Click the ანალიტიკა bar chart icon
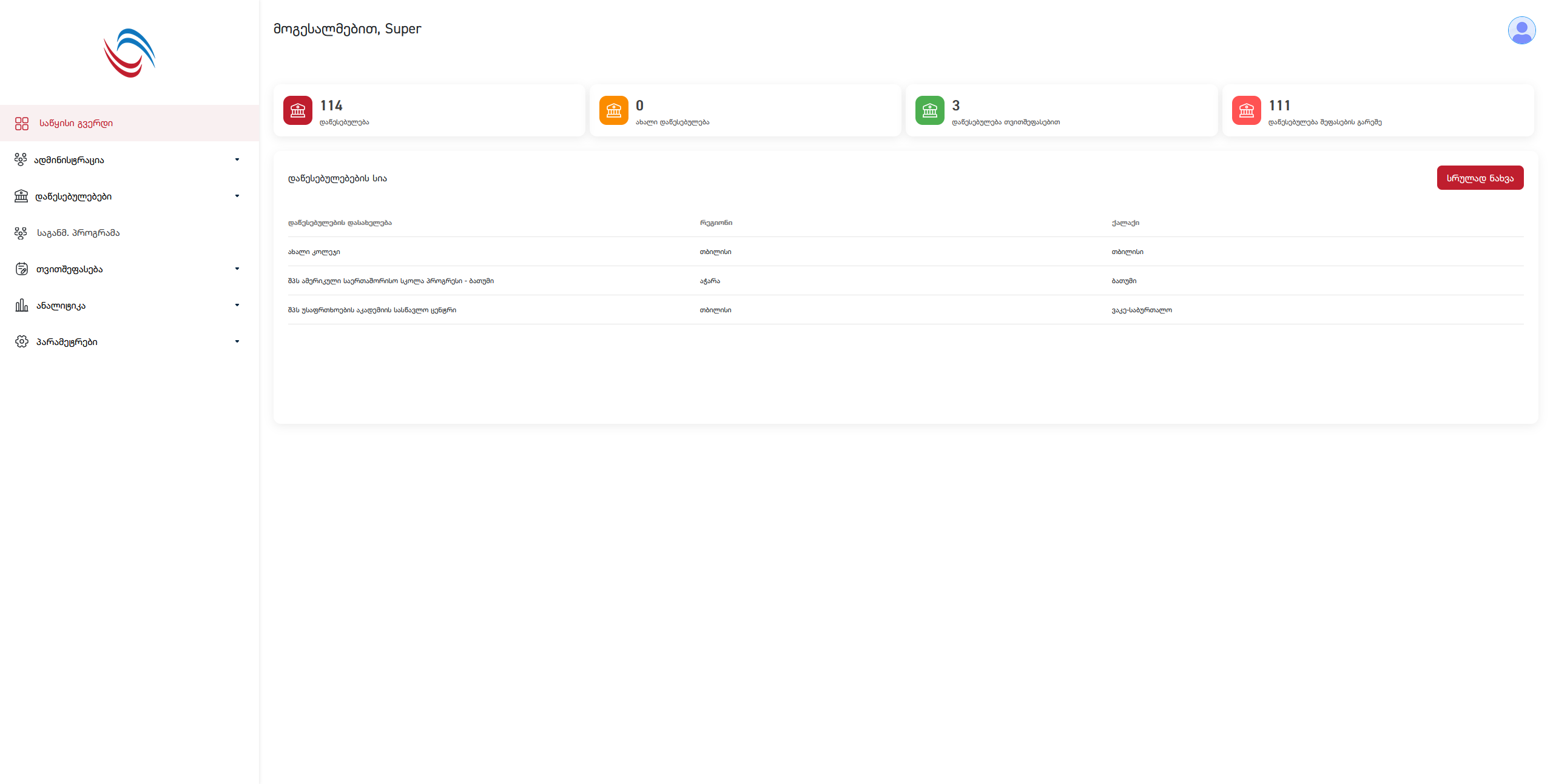The width and height of the screenshot is (1553, 784). 22,306
